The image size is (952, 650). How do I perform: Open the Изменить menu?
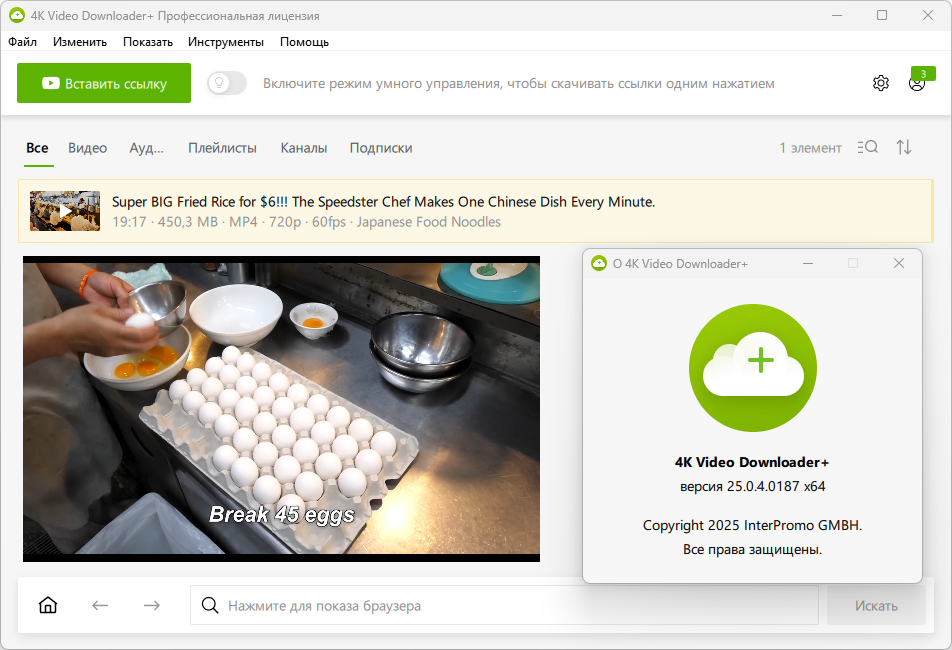[x=80, y=42]
